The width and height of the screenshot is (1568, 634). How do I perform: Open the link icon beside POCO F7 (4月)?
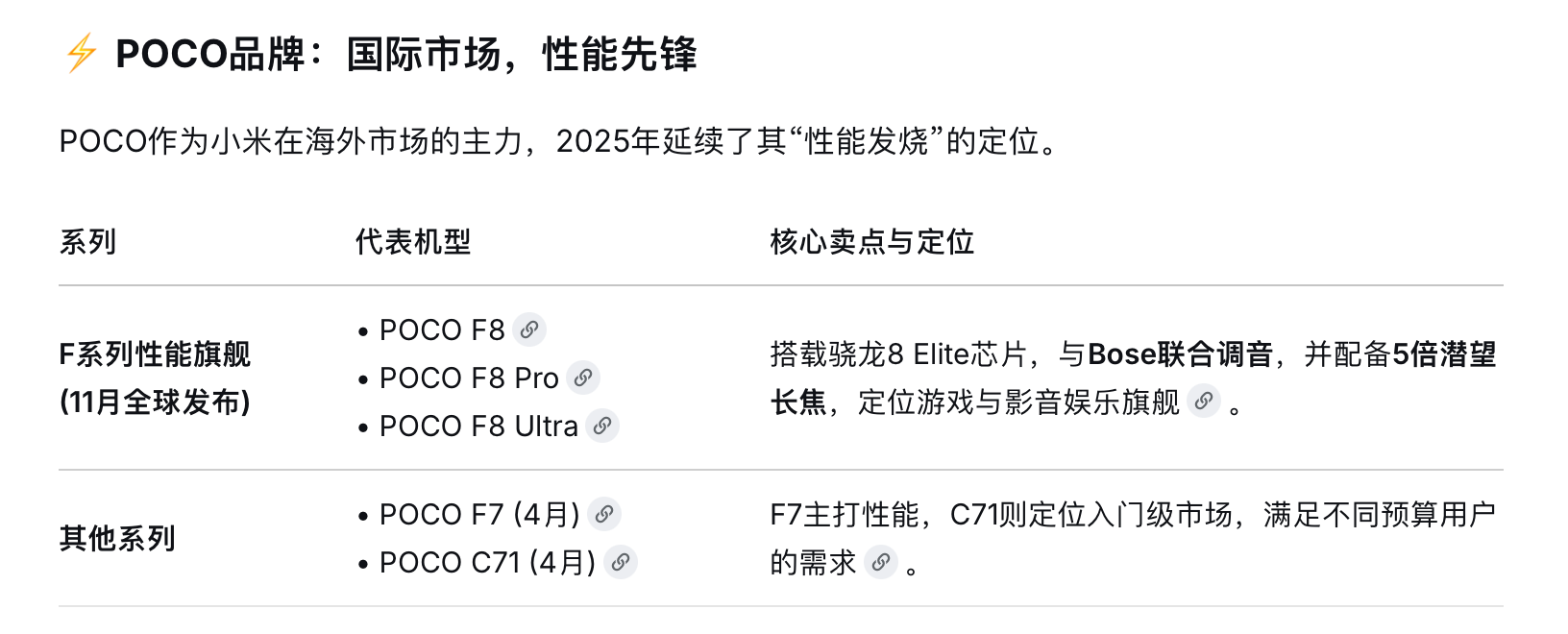click(604, 515)
